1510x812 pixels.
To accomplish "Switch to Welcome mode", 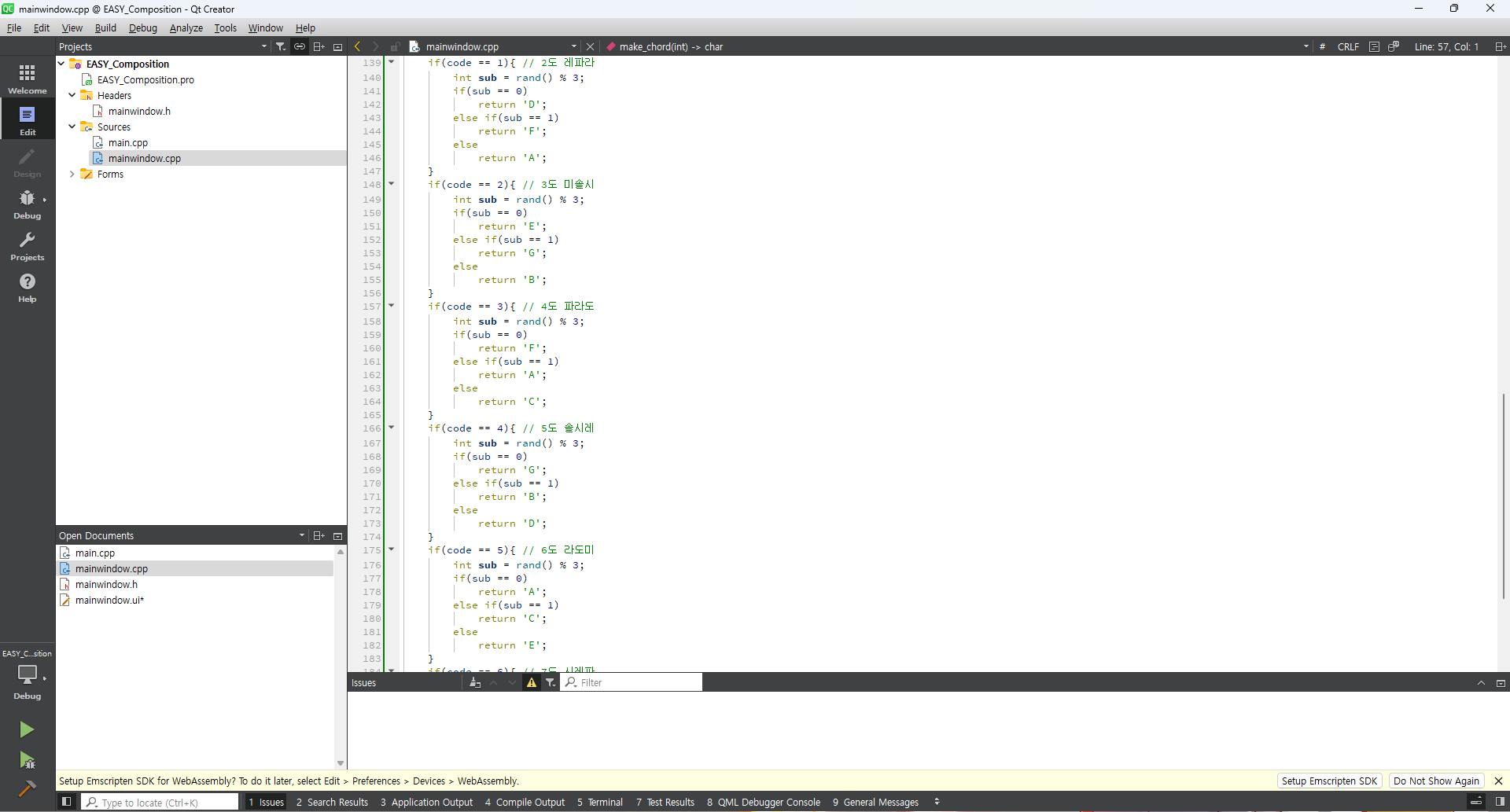I will (28, 79).
